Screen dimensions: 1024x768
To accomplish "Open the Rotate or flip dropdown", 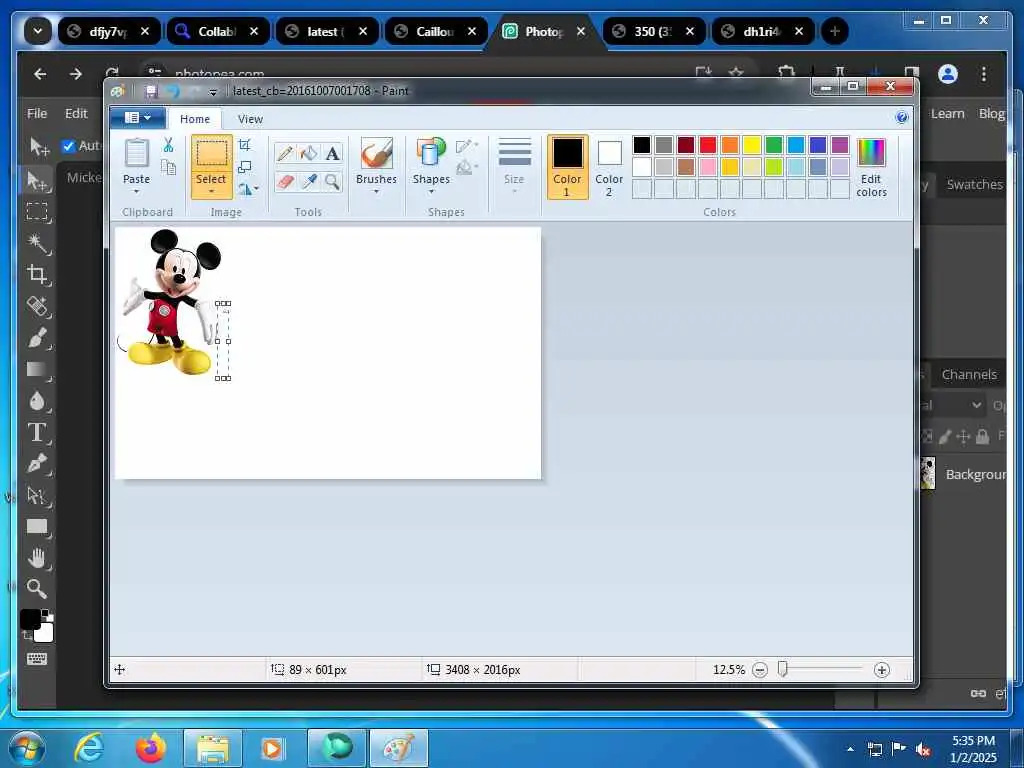I will click(248, 189).
